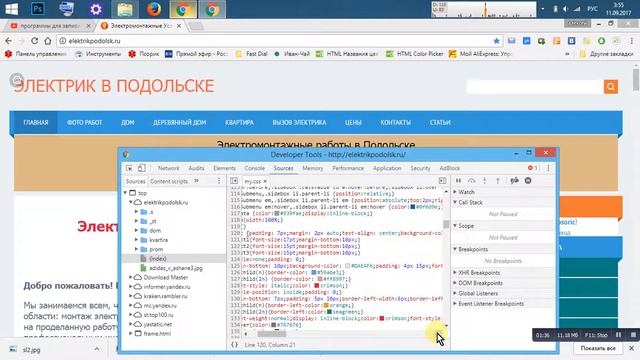The height and width of the screenshot is (360, 640).
Task: Open the Application tab
Action: point(387,168)
